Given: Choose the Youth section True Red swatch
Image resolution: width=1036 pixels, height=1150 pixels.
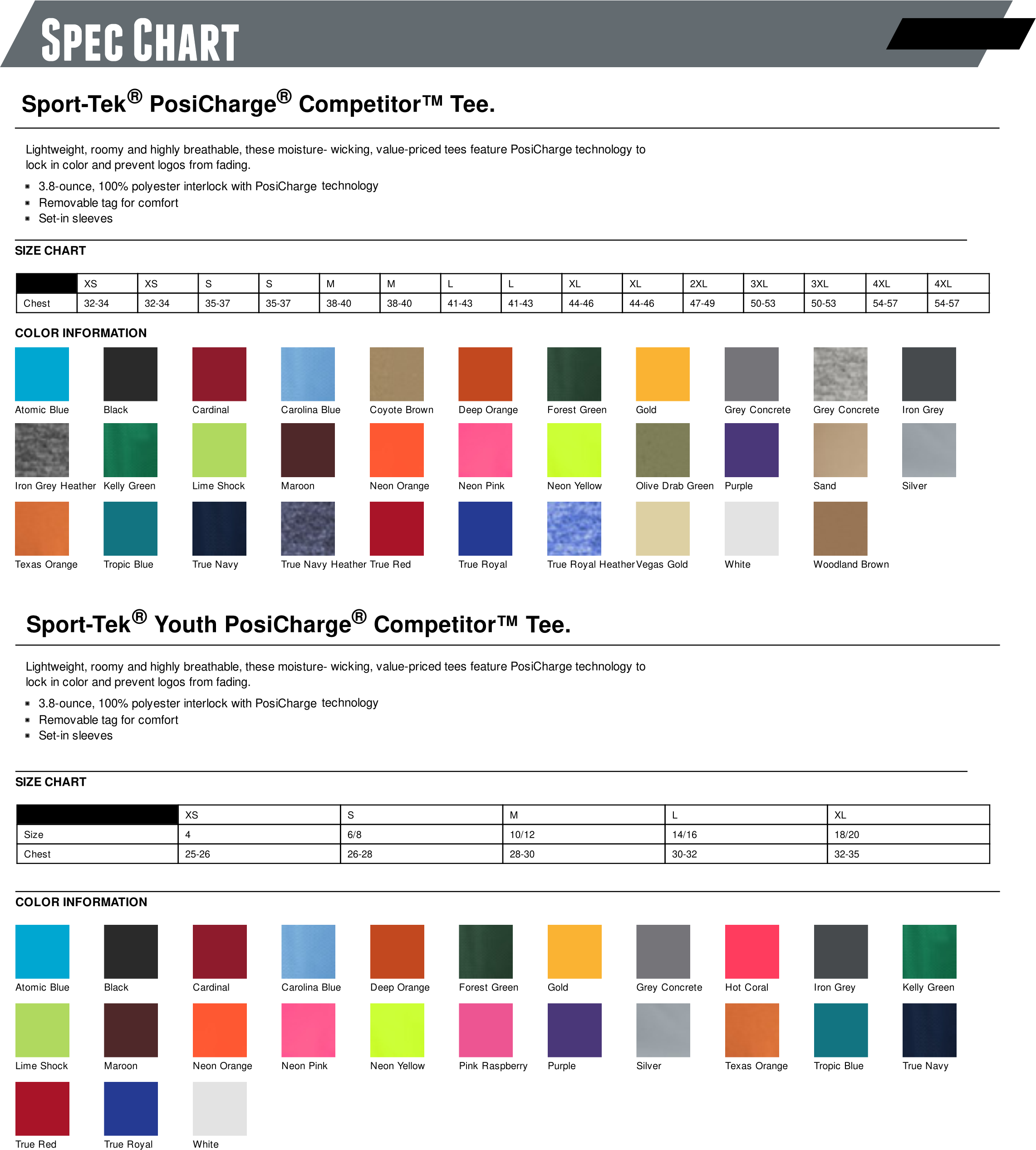Looking at the screenshot, I should pos(42,1109).
